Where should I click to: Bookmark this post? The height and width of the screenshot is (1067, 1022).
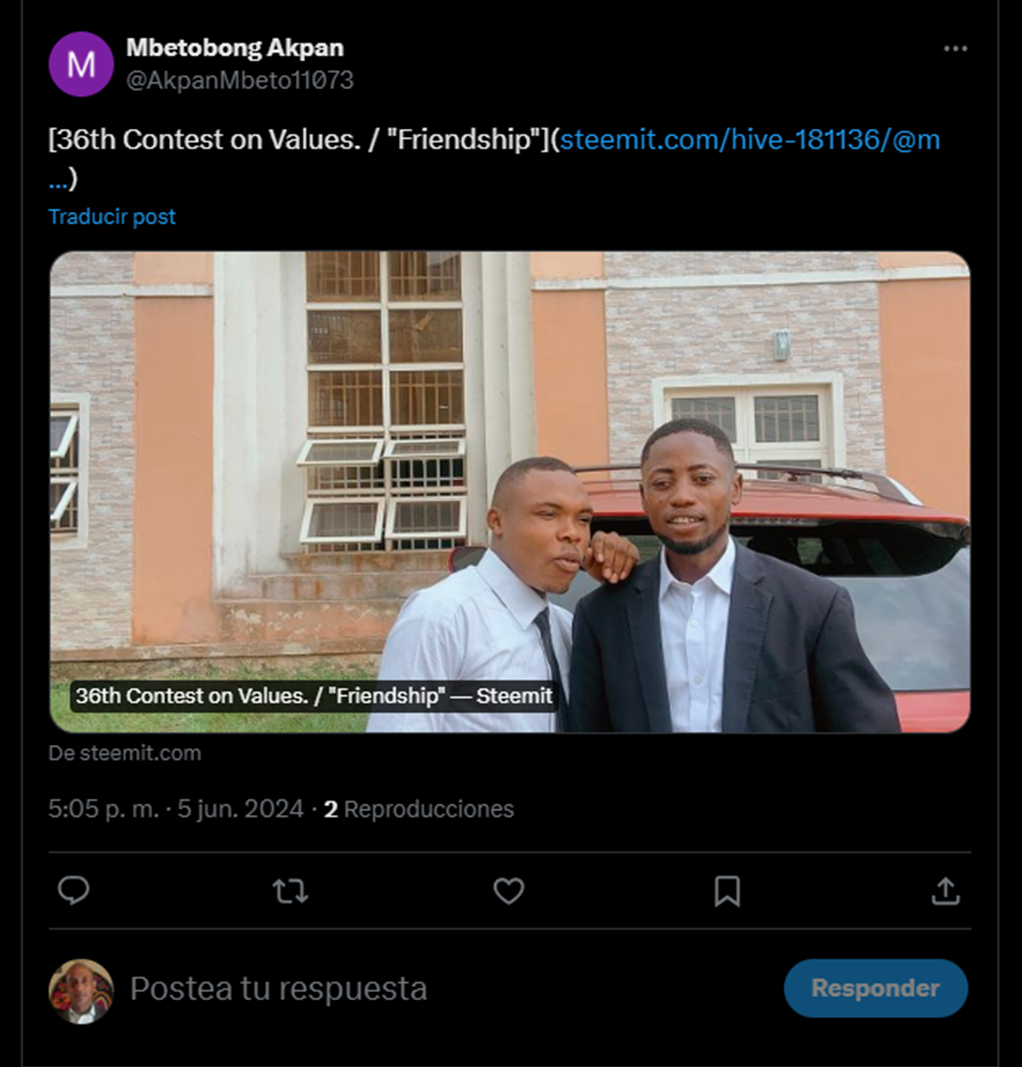(727, 890)
